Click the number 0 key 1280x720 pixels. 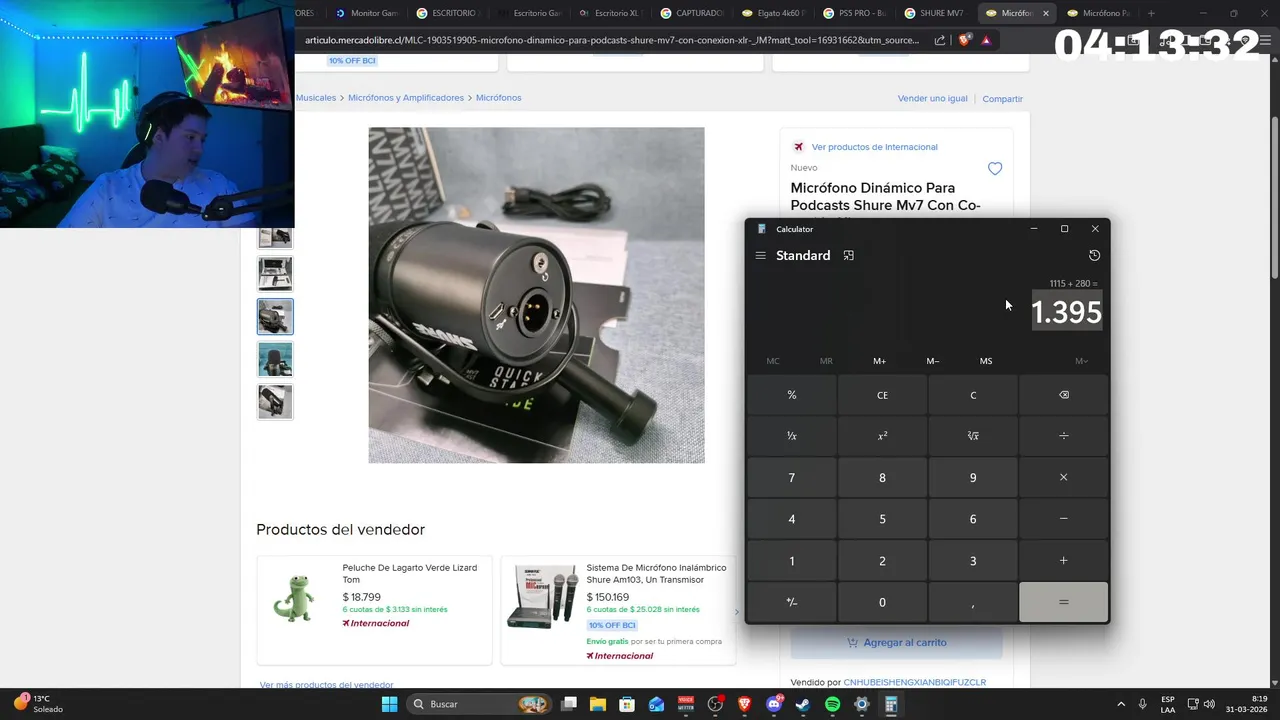(x=882, y=602)
